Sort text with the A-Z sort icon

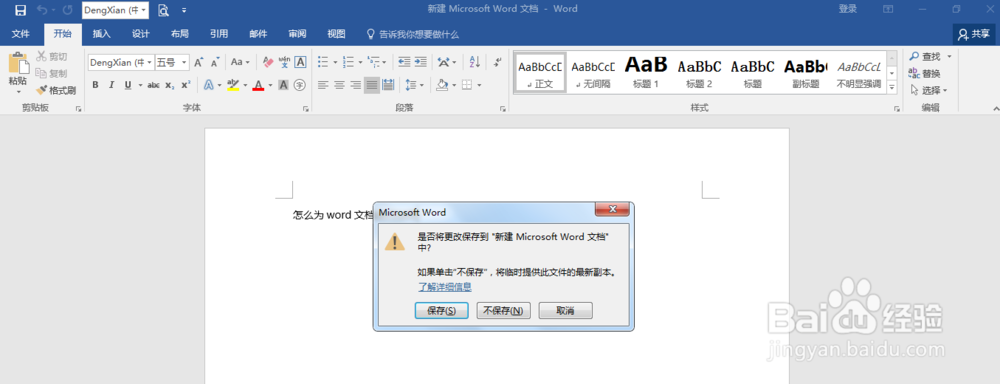click(x=474, y=63)
